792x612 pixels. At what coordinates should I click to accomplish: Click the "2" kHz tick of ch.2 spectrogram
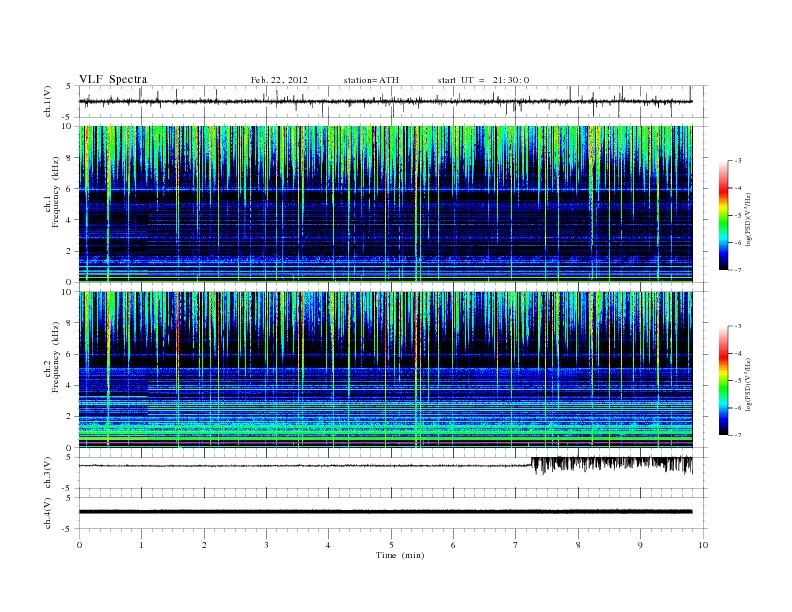click(69, 417)
